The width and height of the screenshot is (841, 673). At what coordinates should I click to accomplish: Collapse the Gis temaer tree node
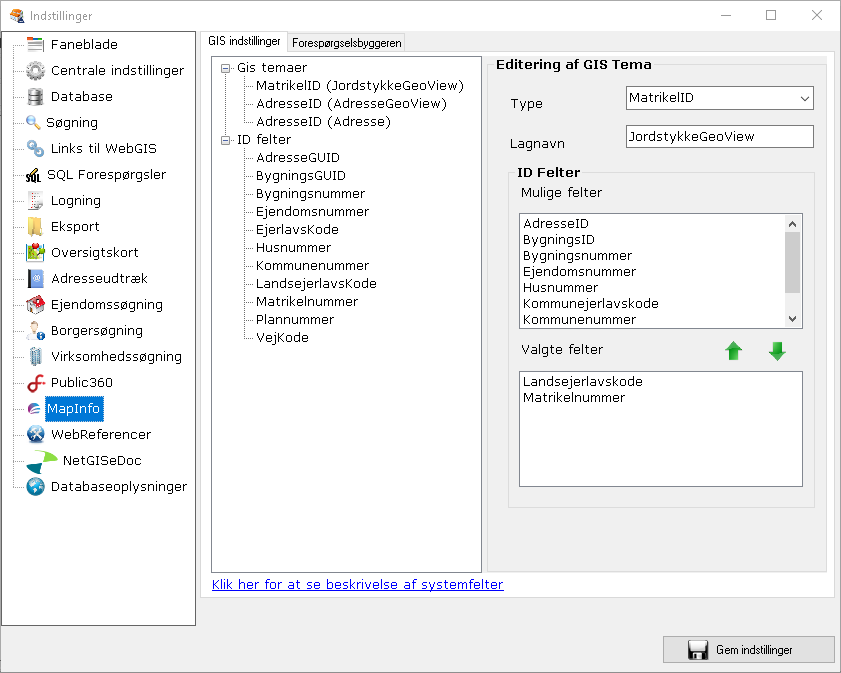coord(225,67)
